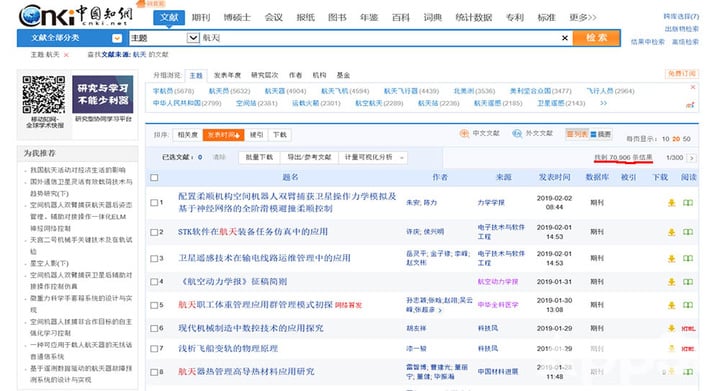
Task: Sort results by 被引 citations
Action: 257,135
